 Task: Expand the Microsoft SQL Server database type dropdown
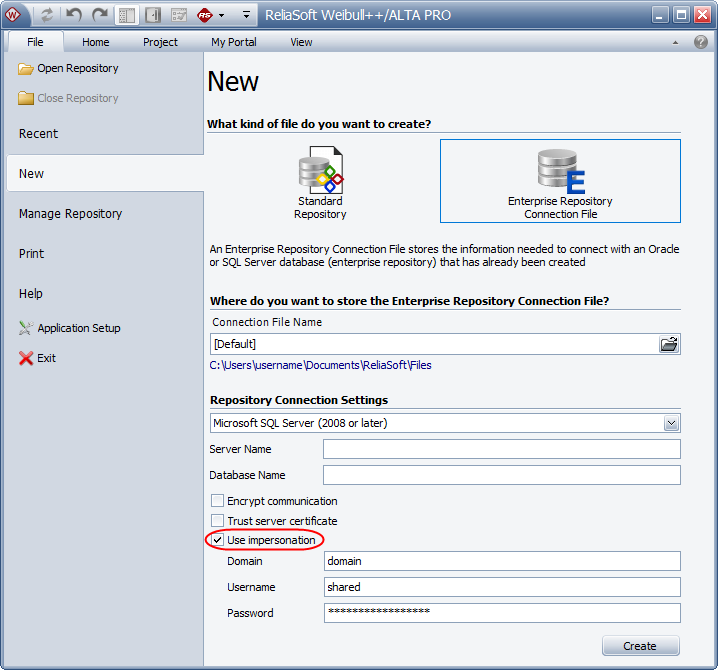[671, 423]
